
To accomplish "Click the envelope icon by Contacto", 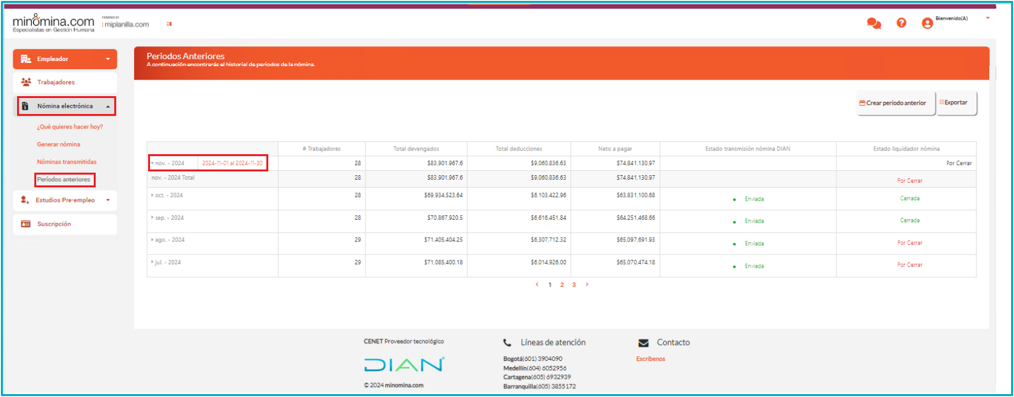I will coord(643,343).
